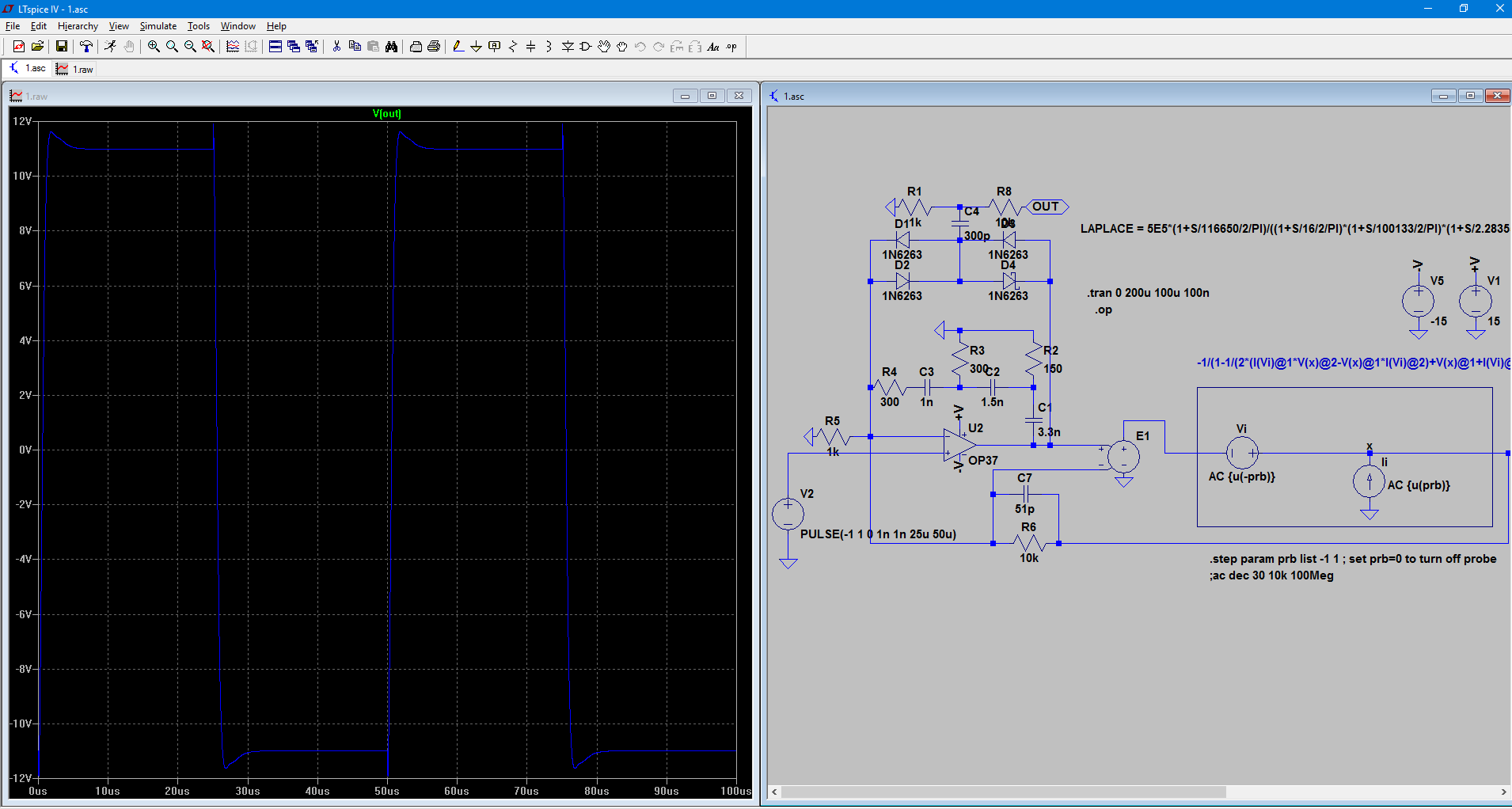This screenshot has width=1512, height=809.
Task: Maximize the 1.raw waveform window
Action: tap(712, 96)
